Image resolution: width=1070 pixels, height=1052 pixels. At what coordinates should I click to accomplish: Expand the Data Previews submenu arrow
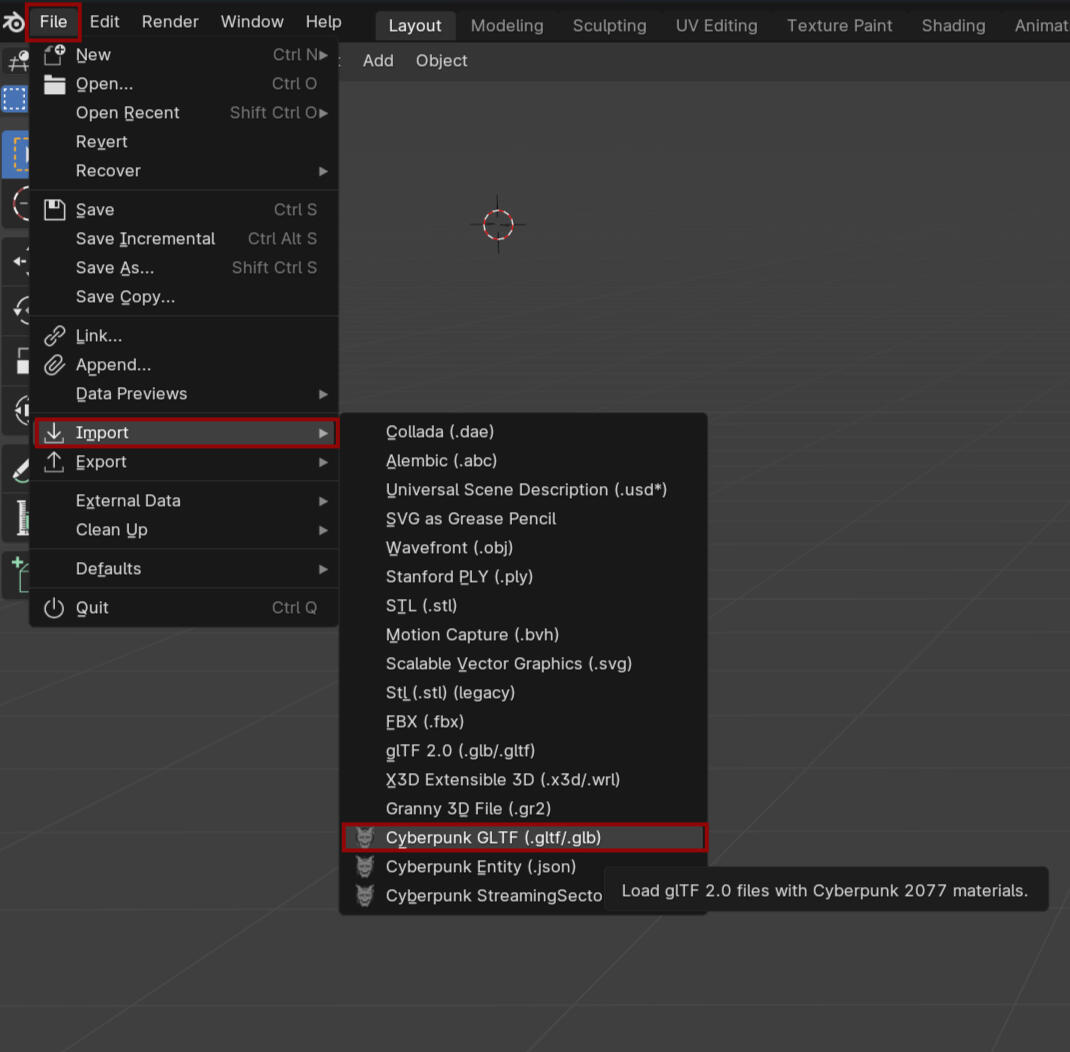coord(323,394)
